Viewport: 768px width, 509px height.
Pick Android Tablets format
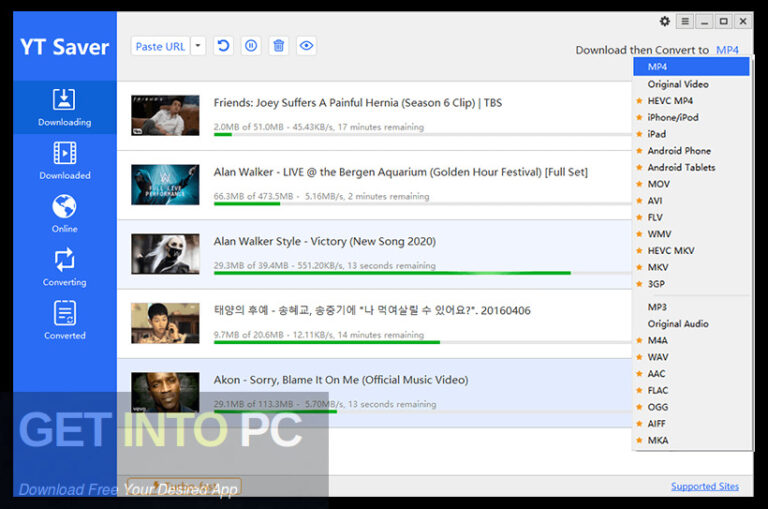point(691,167)
